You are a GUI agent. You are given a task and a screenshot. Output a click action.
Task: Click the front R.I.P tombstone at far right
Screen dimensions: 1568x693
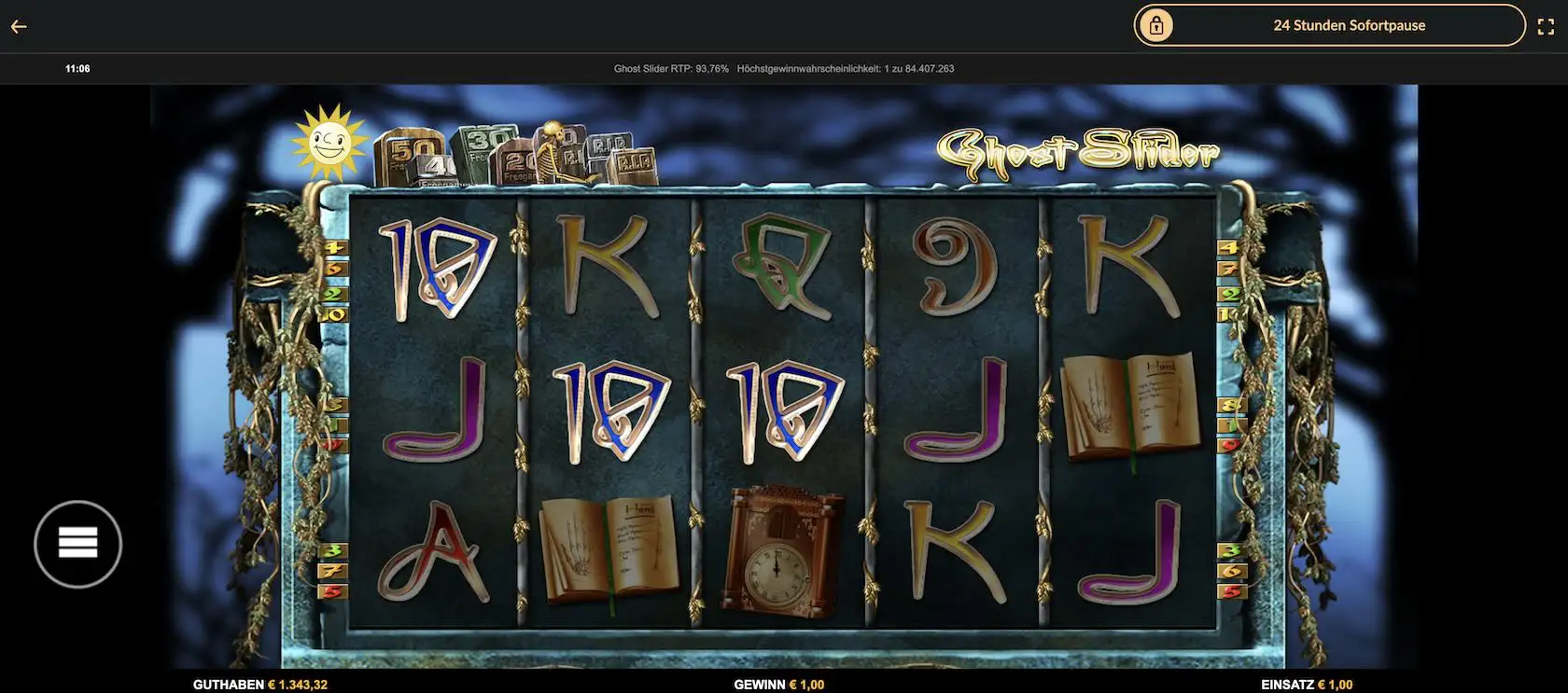tap(632, 167)
